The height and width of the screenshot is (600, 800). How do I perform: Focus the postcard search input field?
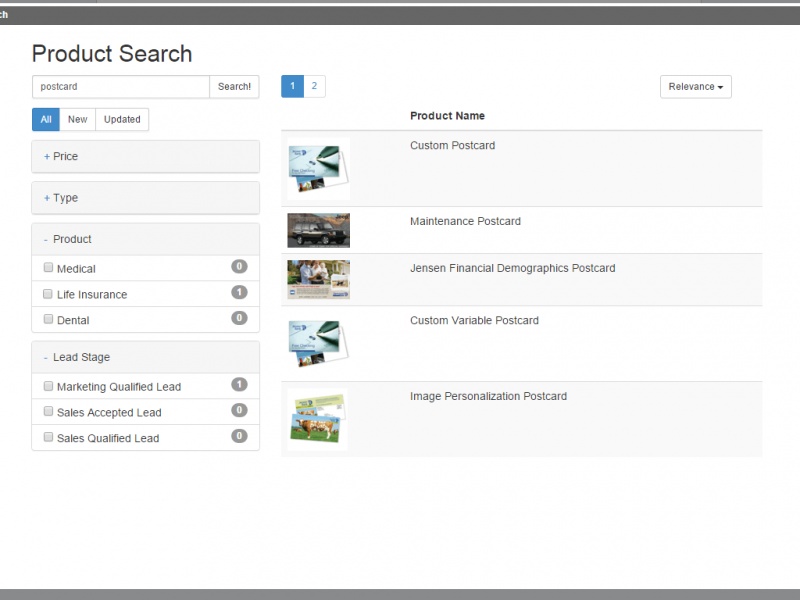121,87
